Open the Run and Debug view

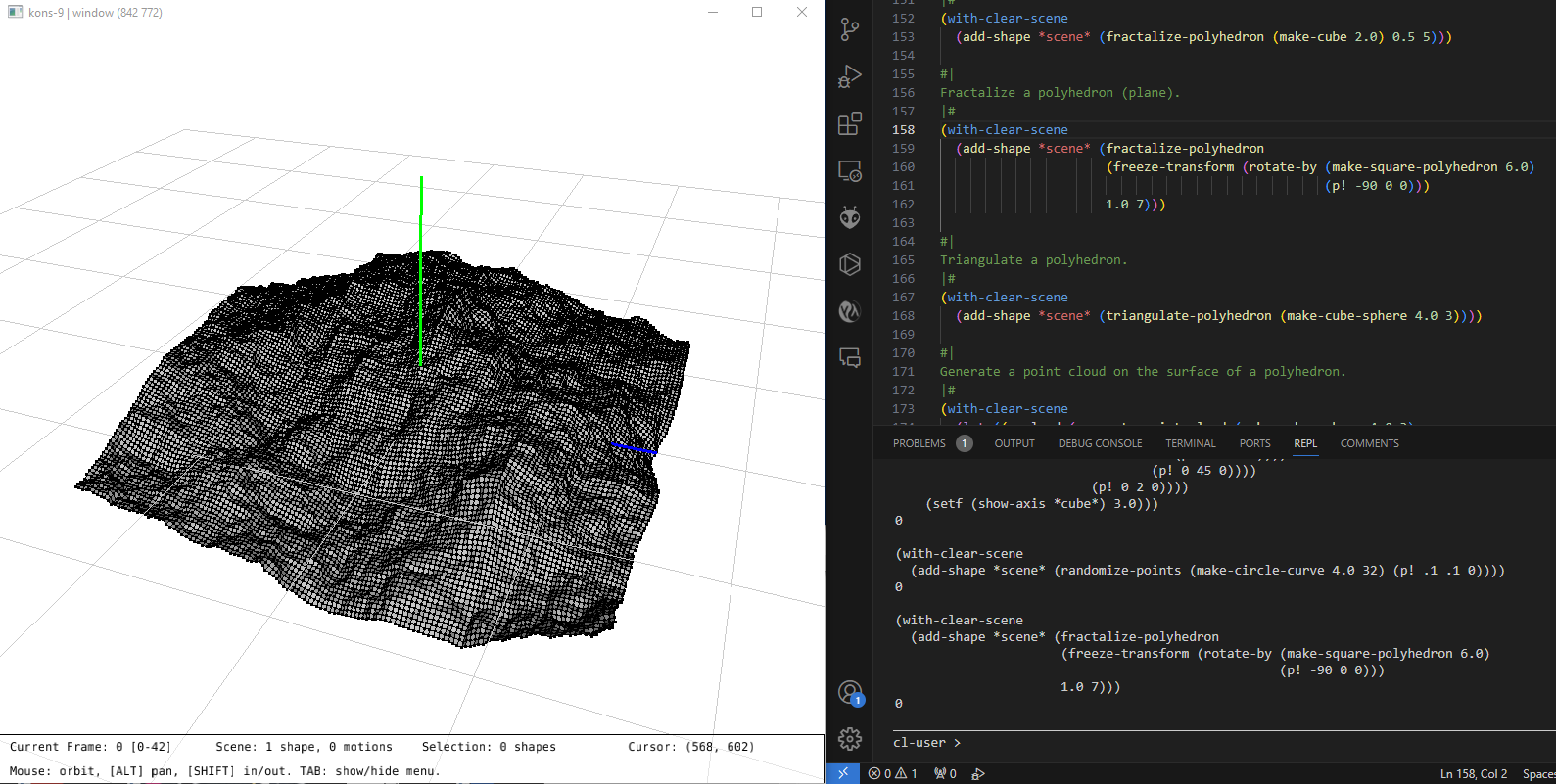click(x=849, y=76)
